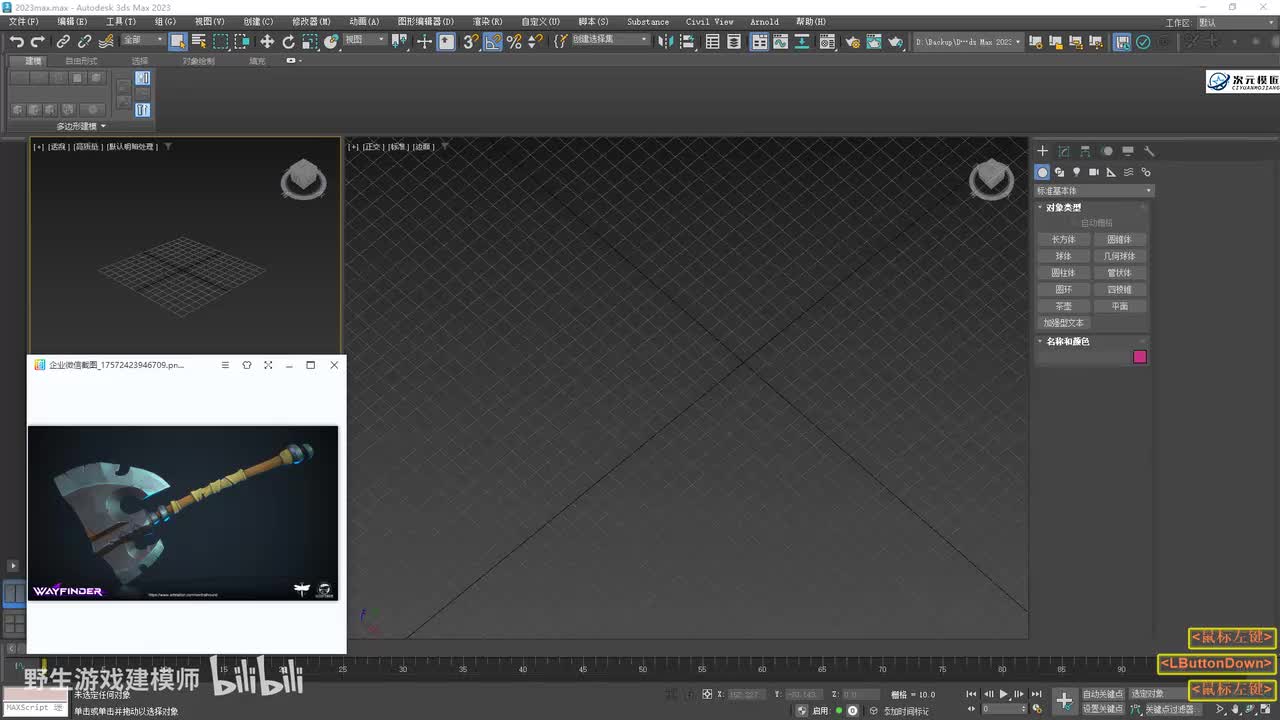This screenshot has width=1280, height=720.
Task: Create a 长方体 box primitive
Action: [1063, 240]
